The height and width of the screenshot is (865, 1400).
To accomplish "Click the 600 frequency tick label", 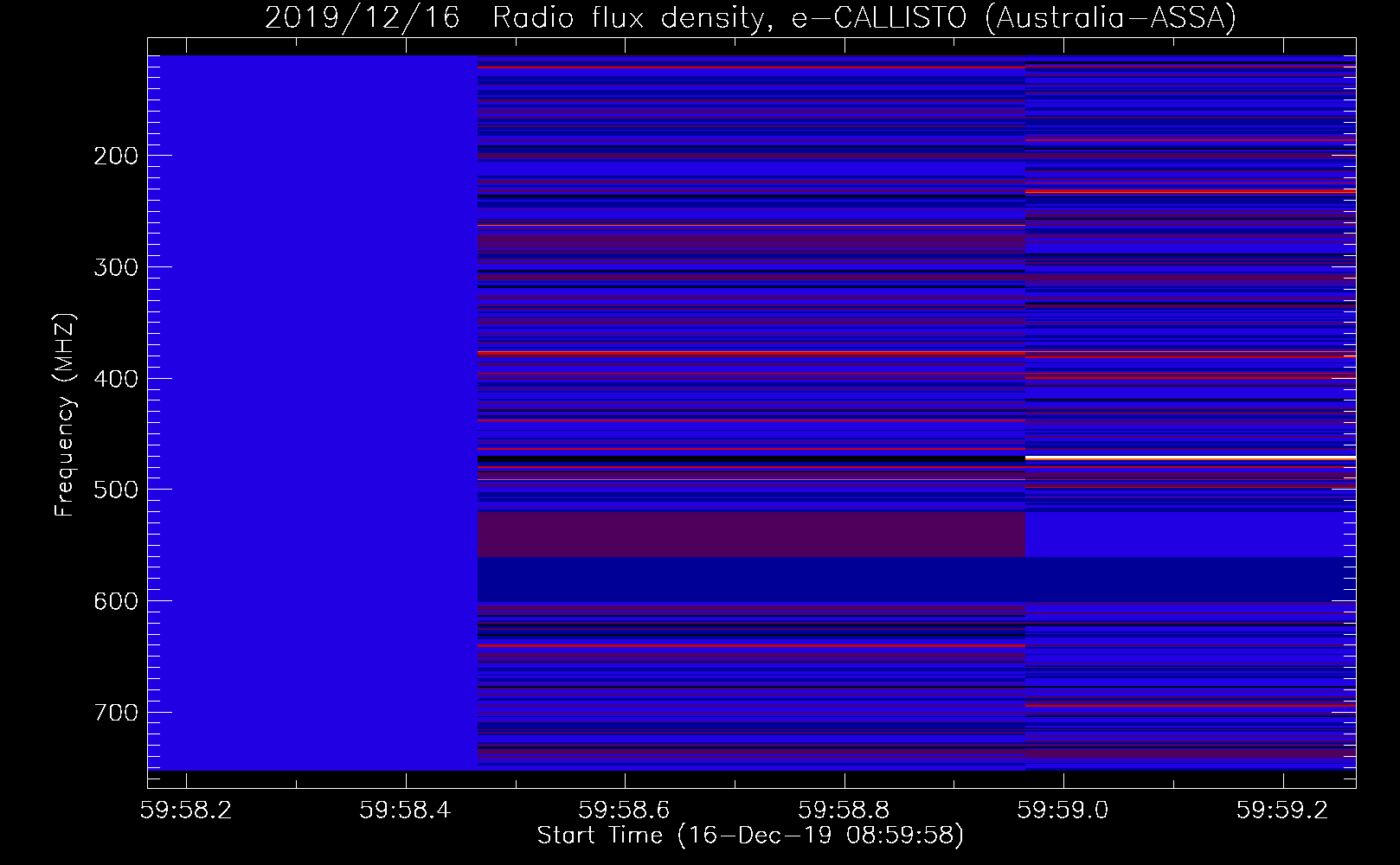I will [116, 601].
